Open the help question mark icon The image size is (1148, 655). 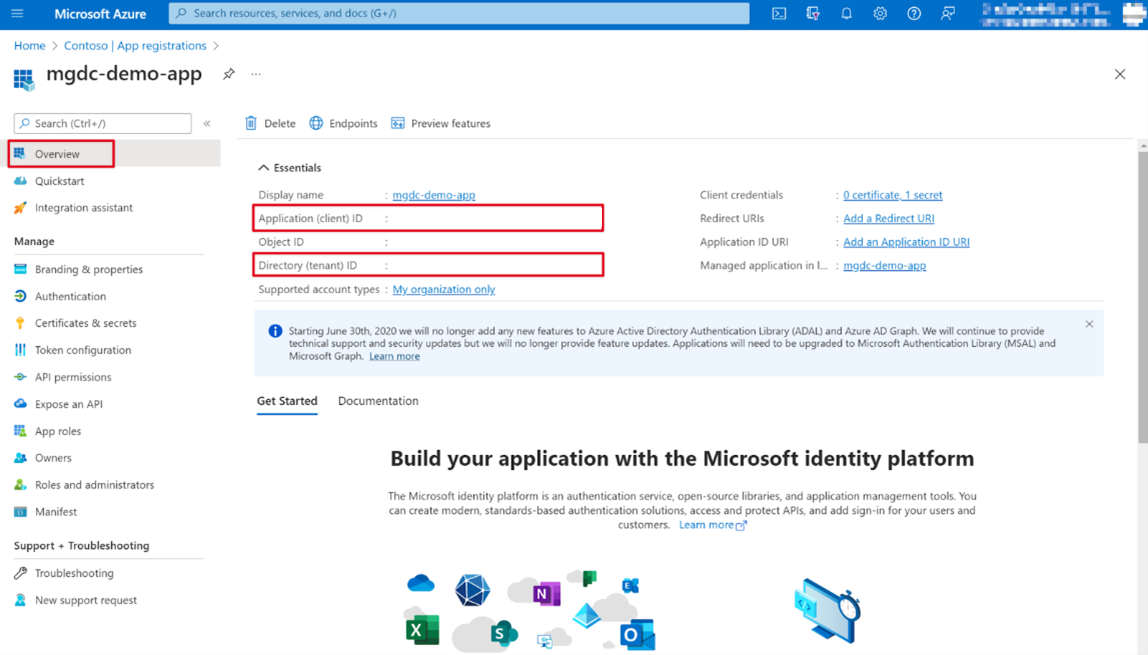click(914, 13)
